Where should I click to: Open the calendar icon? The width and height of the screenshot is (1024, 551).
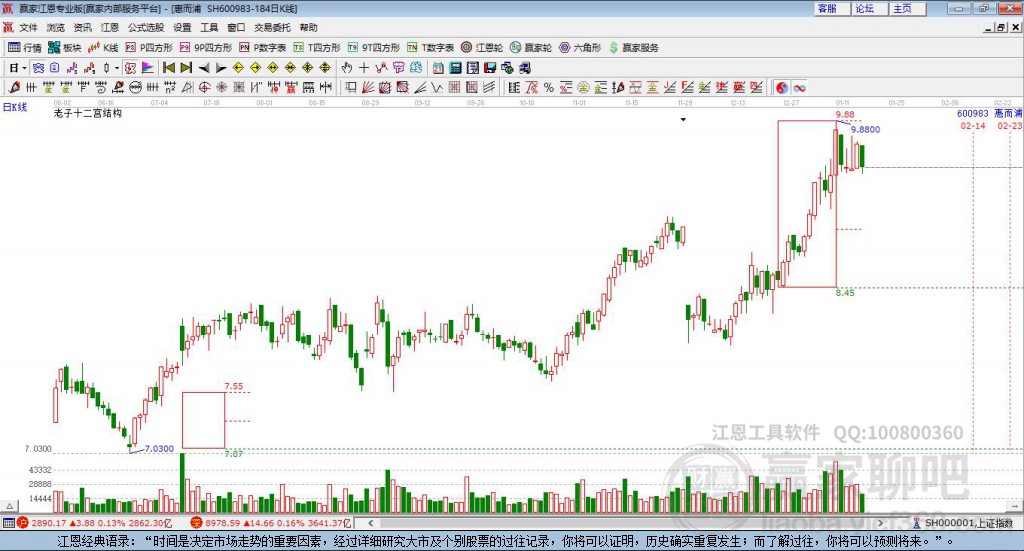tap(438, 67)
